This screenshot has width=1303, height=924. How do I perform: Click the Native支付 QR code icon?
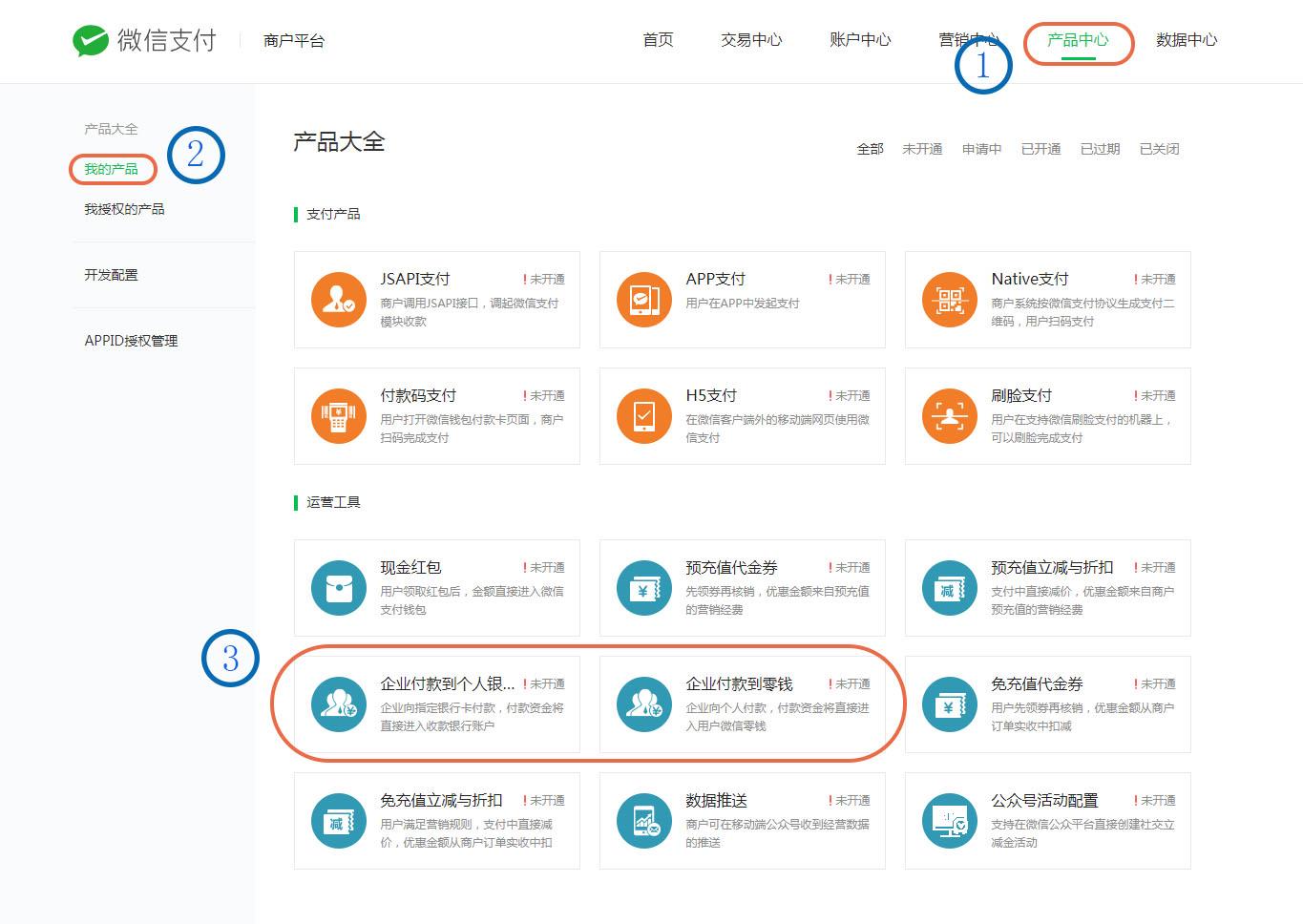[950, 300]
